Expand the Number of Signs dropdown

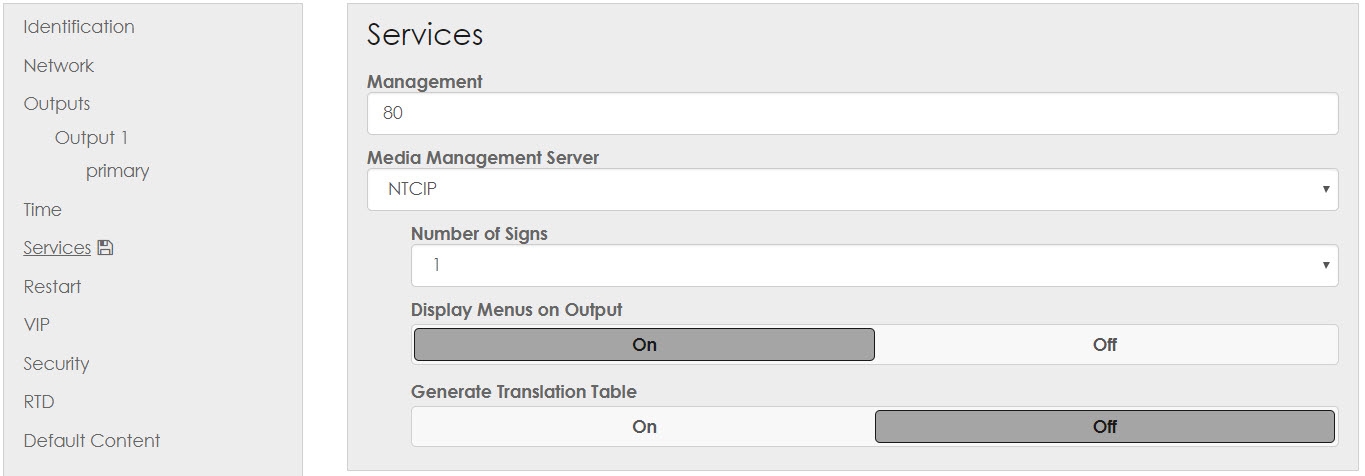click(x=874, y=266)
